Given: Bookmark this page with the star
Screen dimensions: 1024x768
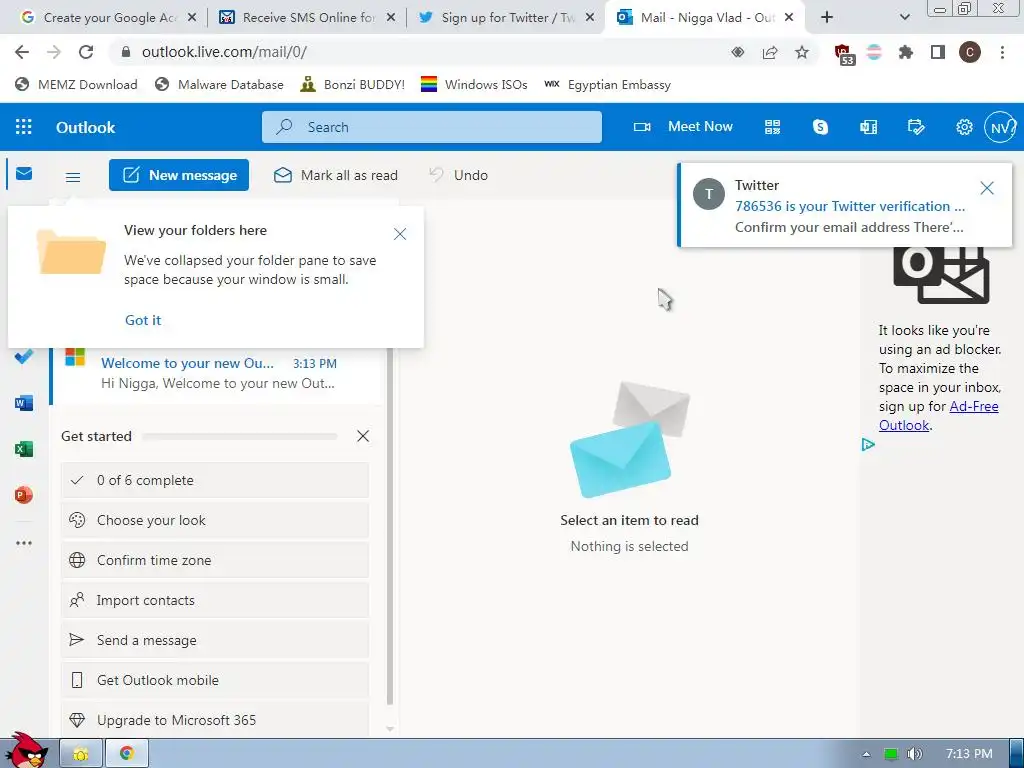Looking at the screenshot, I should coord(802,52).
